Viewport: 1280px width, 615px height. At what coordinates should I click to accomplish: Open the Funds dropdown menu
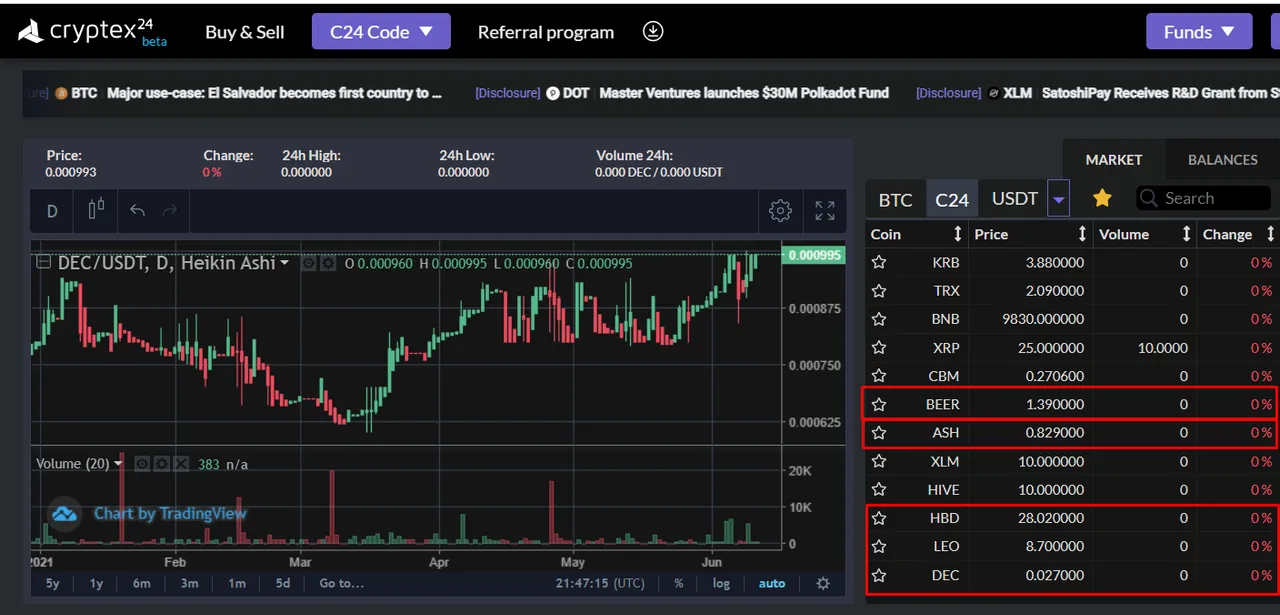1199,32
